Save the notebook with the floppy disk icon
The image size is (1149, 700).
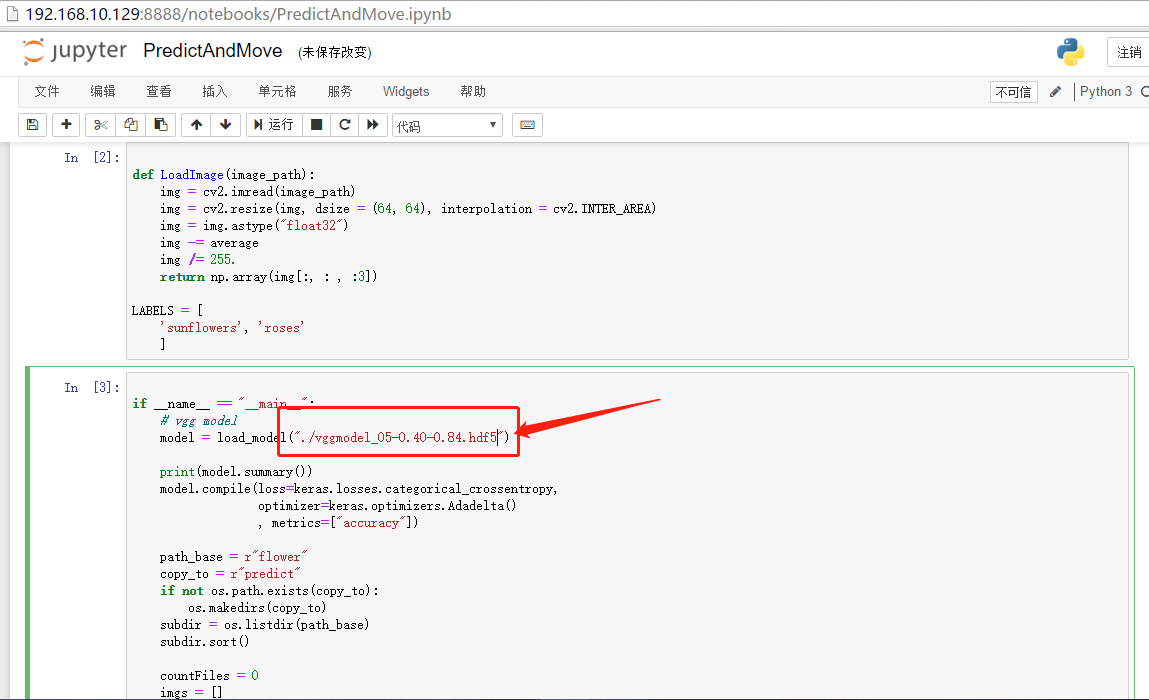(x=32, y=125)
